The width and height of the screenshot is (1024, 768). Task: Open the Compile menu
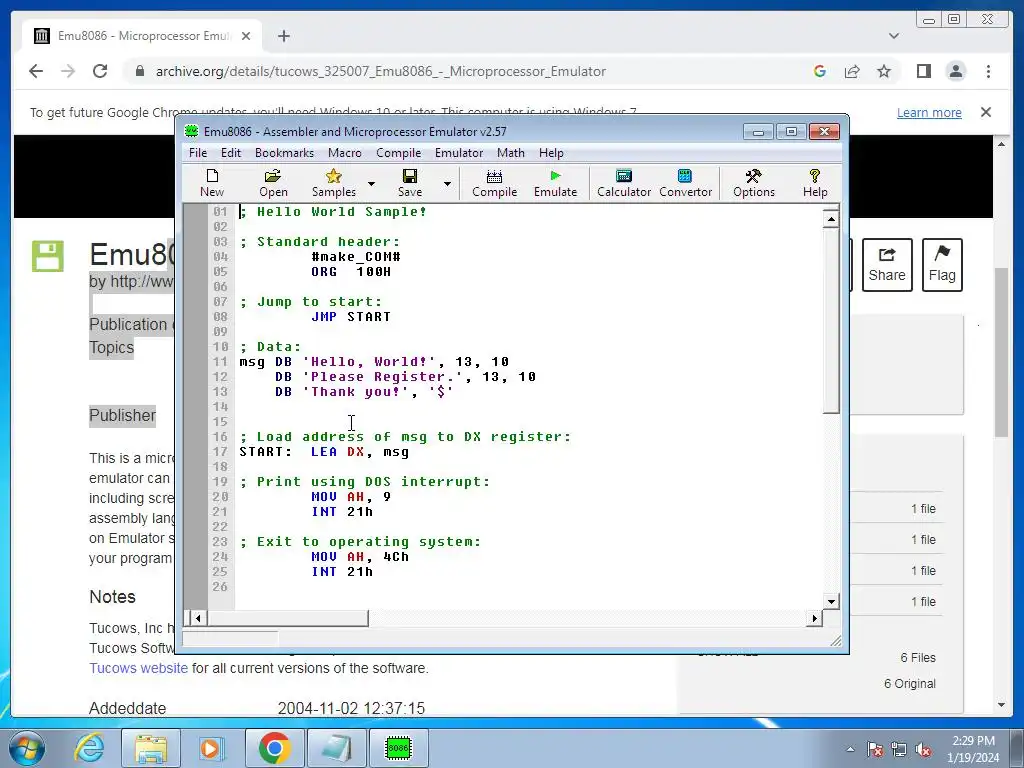[398, 153]
